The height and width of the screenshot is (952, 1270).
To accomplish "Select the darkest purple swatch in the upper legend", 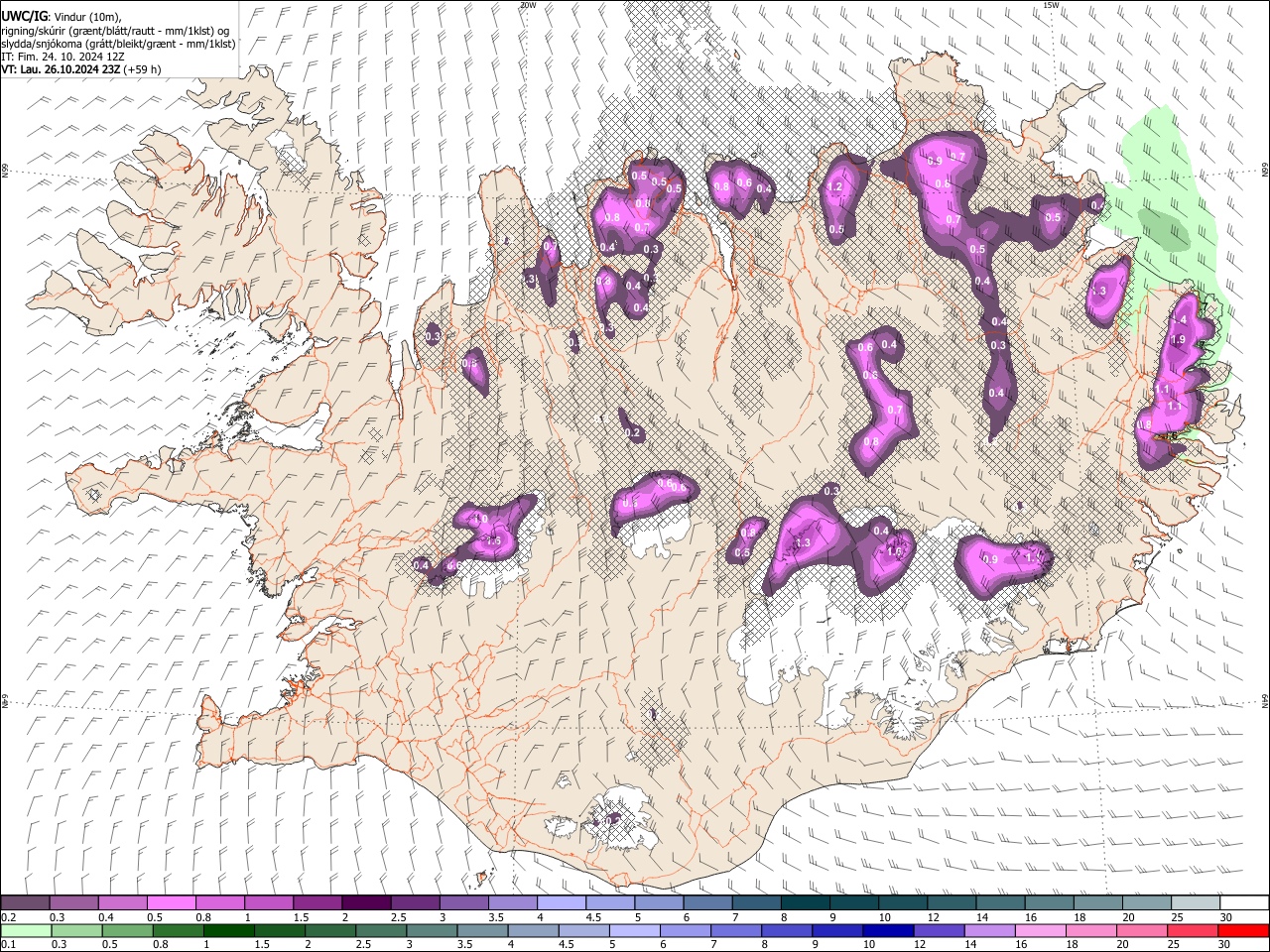I will [366, 902].
